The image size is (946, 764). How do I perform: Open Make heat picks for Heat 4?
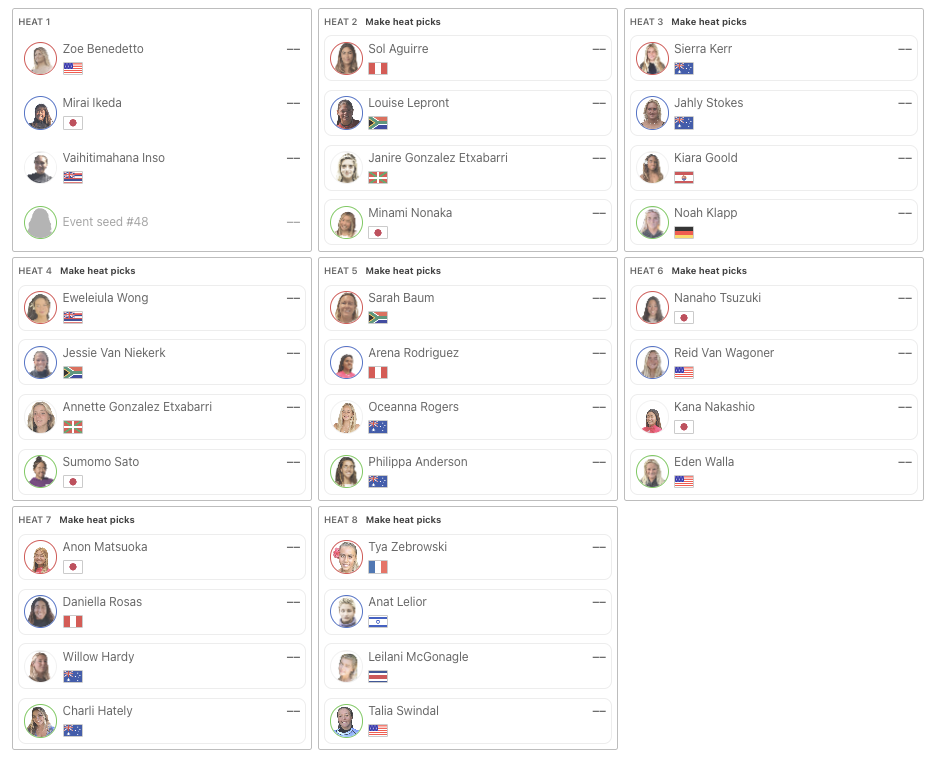[97, 271]
